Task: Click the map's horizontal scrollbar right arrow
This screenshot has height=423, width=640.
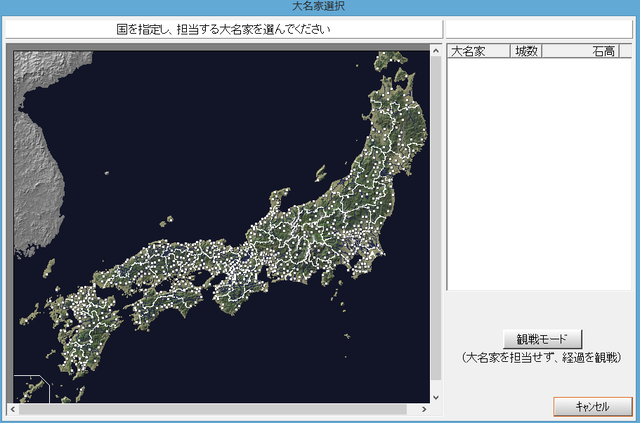Action: point(424,409)
